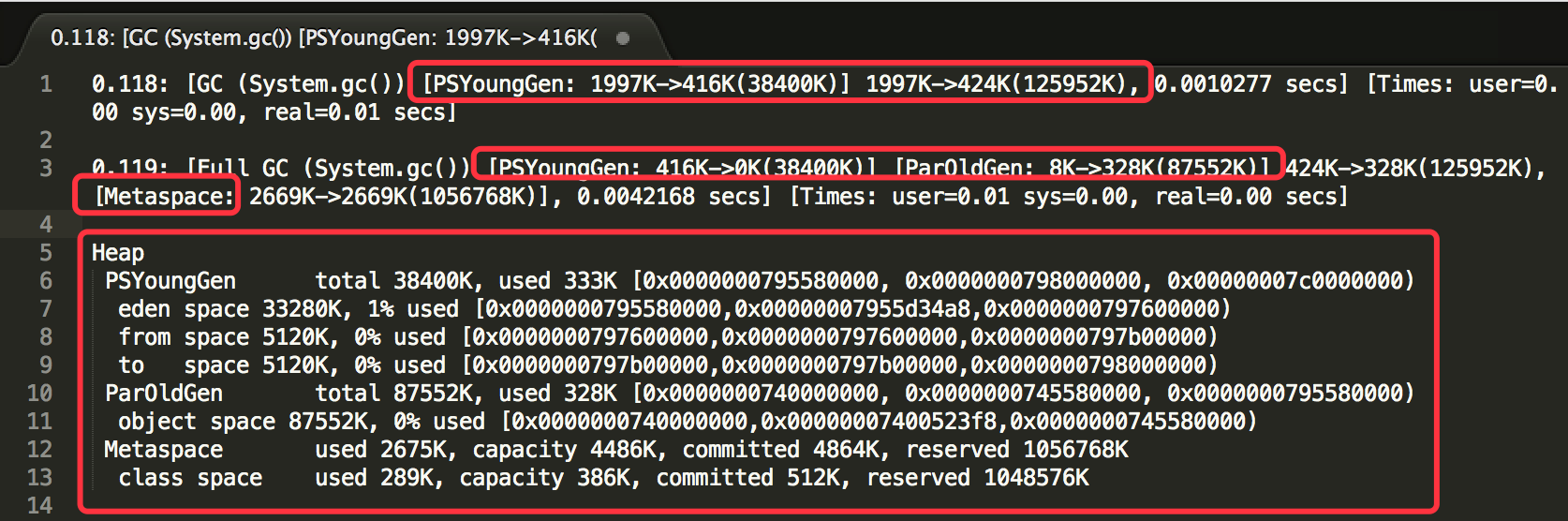Click line number 1 in the gutter
The image size is (1568, 521).
click(46, 84)
